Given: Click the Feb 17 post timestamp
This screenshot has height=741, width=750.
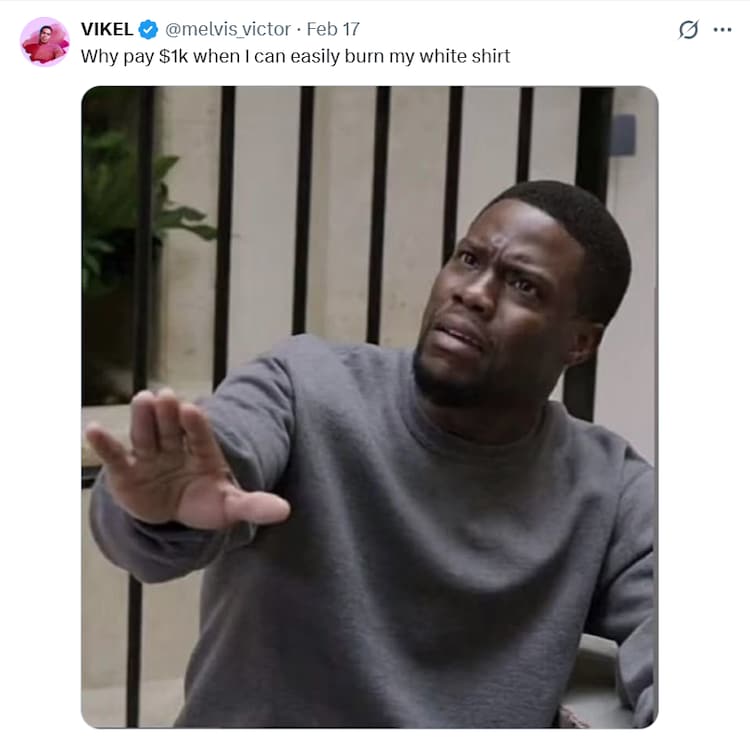Looking at the screenshot, I should click(333, 29).
